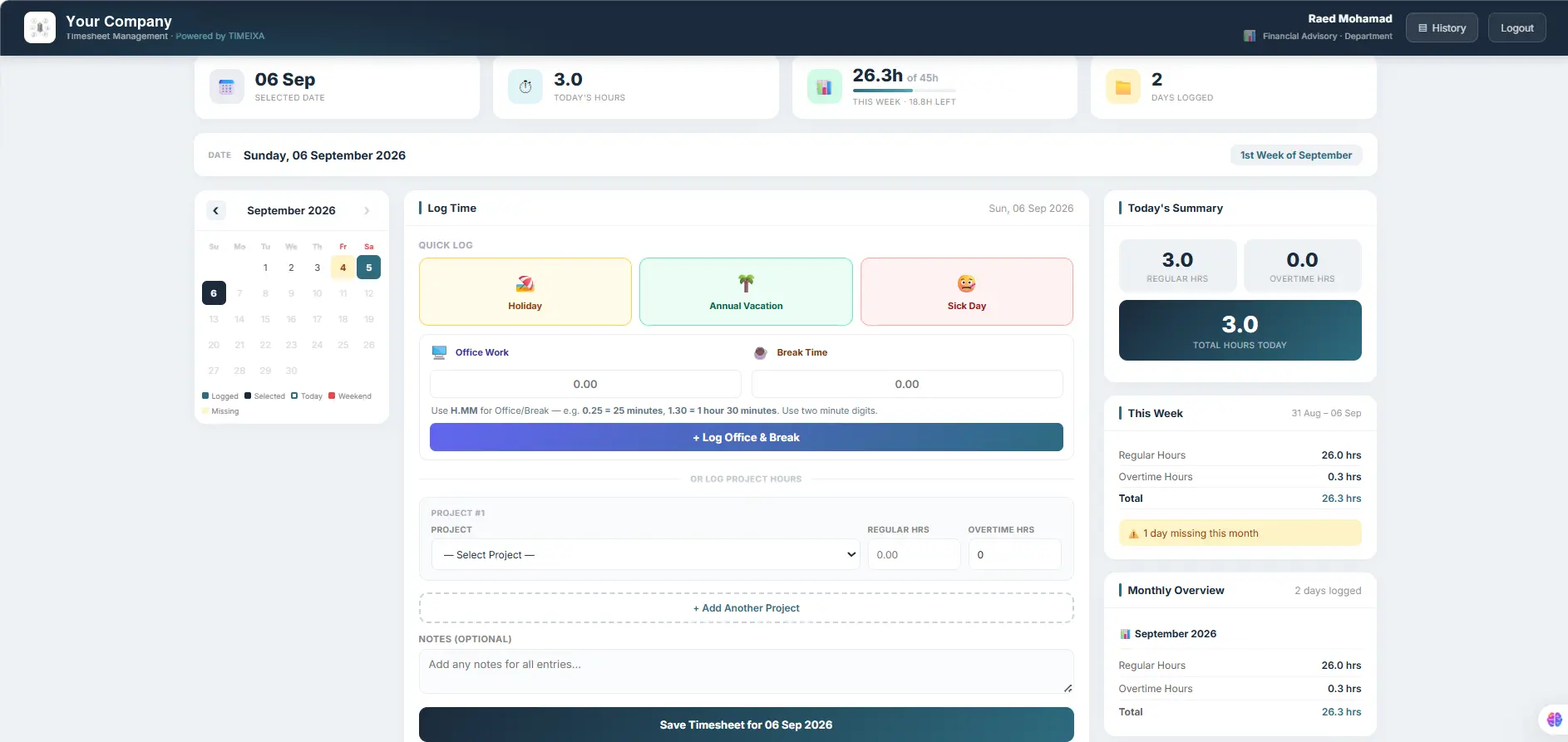Select September 2 in the calendar
Viewport: 1568px width, 742px height.
pos(291,268)
